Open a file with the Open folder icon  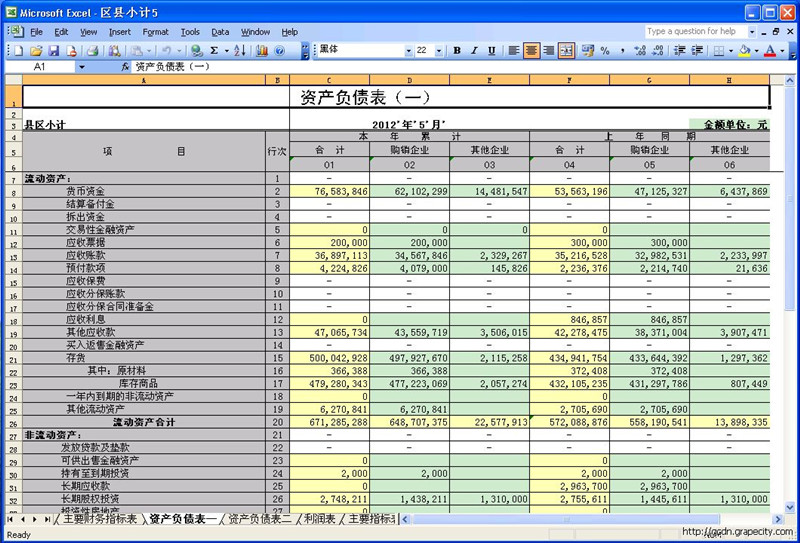pyautogui.click(x=36, y=50)
